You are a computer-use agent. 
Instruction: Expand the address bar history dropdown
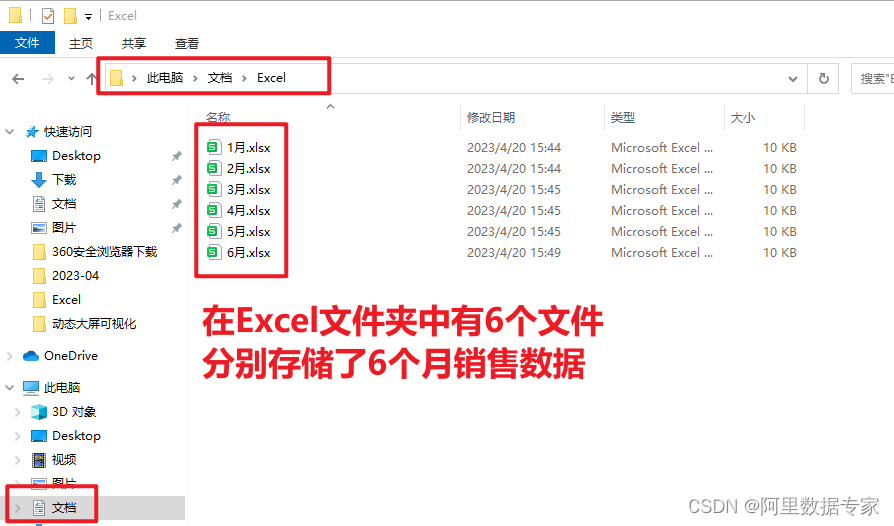[x=793, y=79]
